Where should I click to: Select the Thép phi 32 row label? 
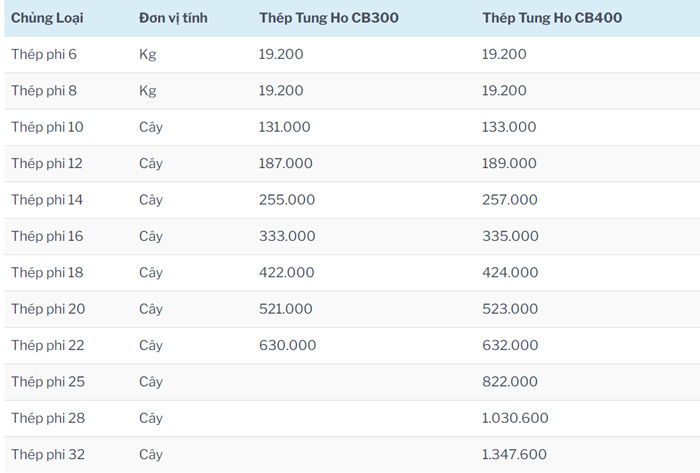47,455
